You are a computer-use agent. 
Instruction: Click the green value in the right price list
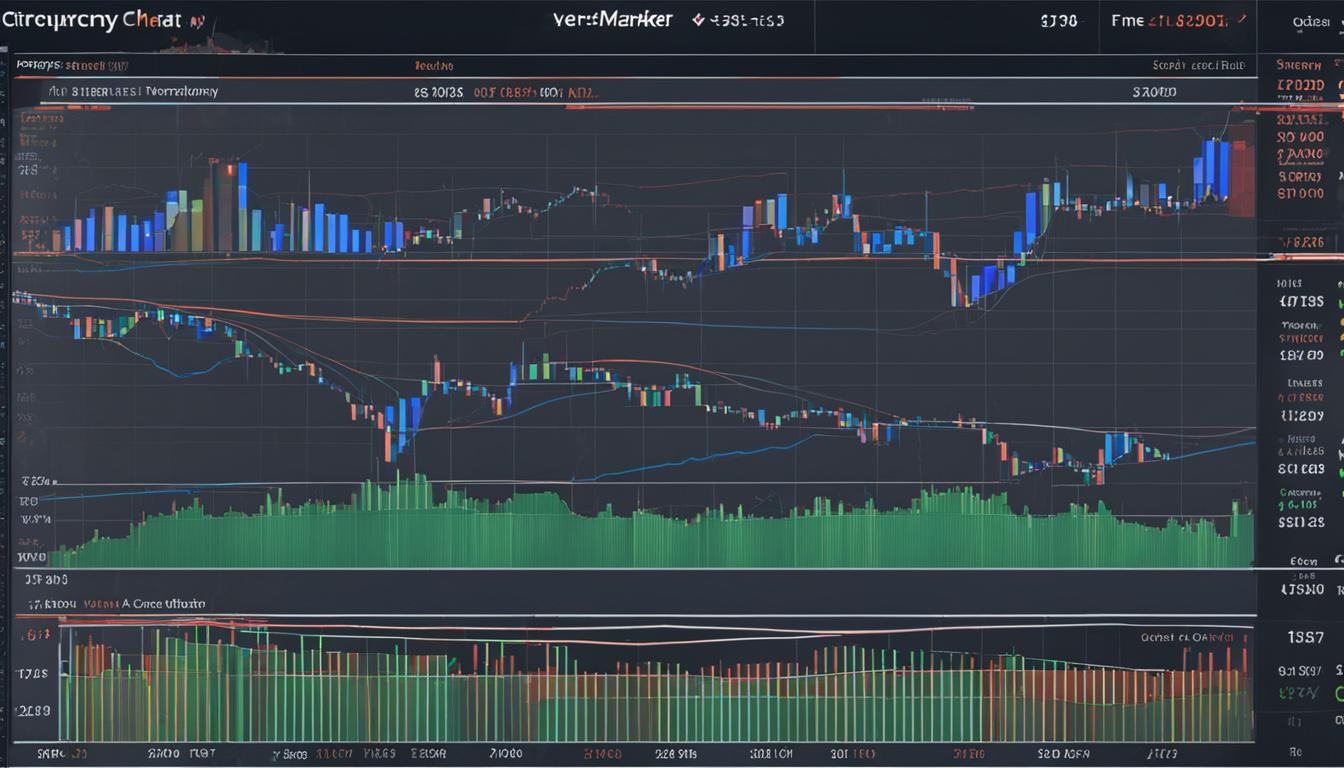pyautogui.click(x=1300, y=692)
